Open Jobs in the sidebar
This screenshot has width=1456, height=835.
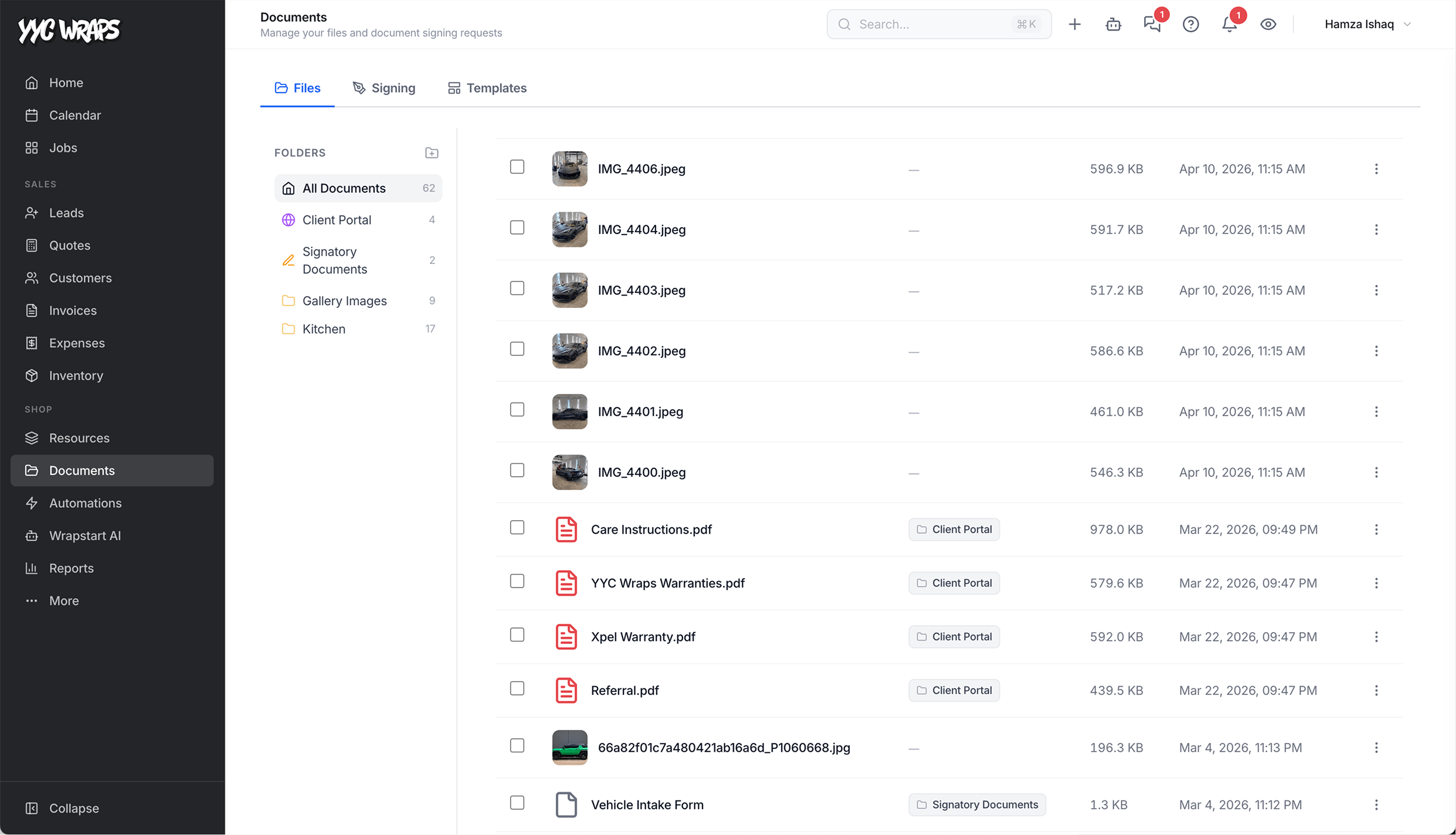(112, 148)
